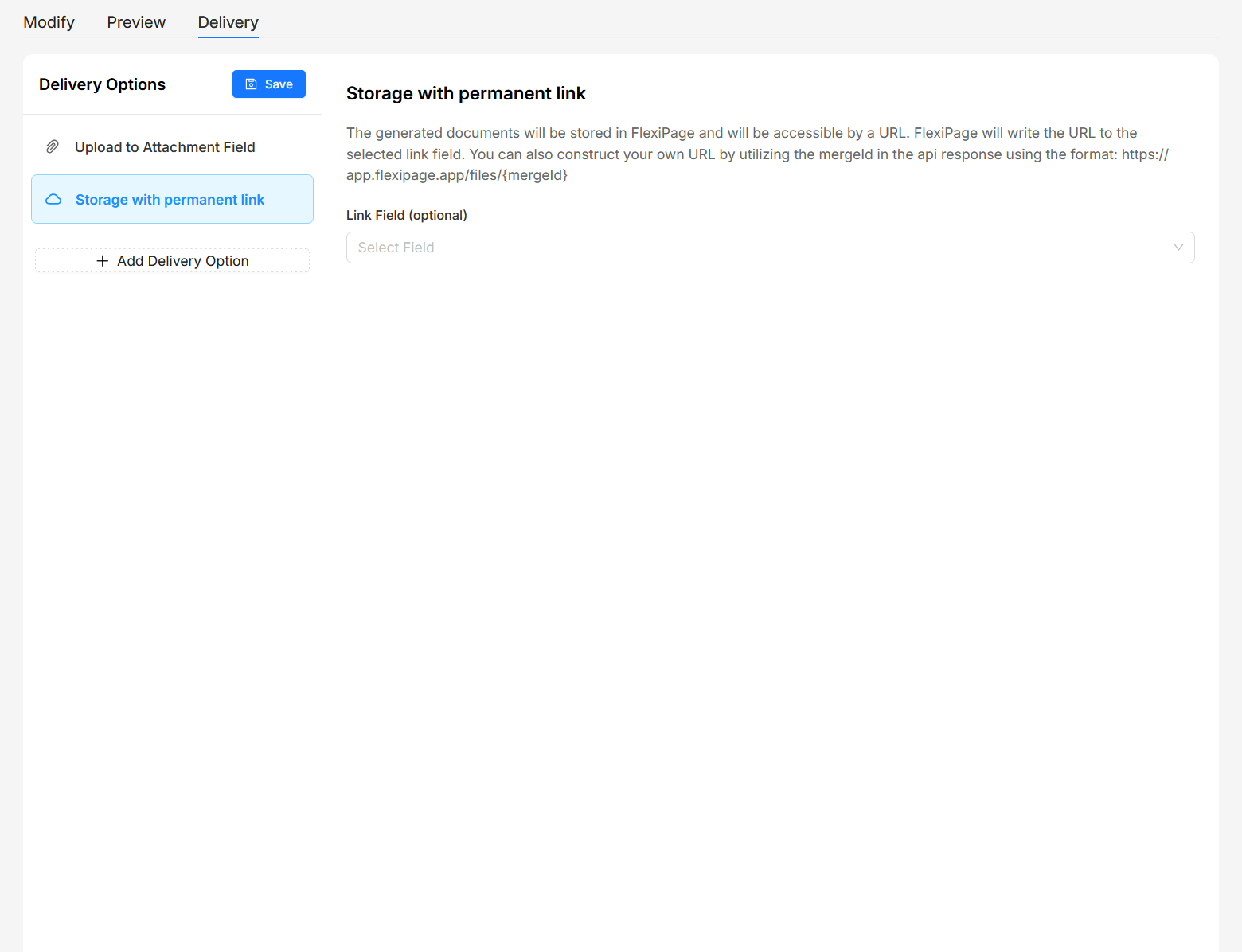Click the Delivery Options heading
Image resolution: width=1242 pixels, height=952 pixels.
tap(102, 84)
